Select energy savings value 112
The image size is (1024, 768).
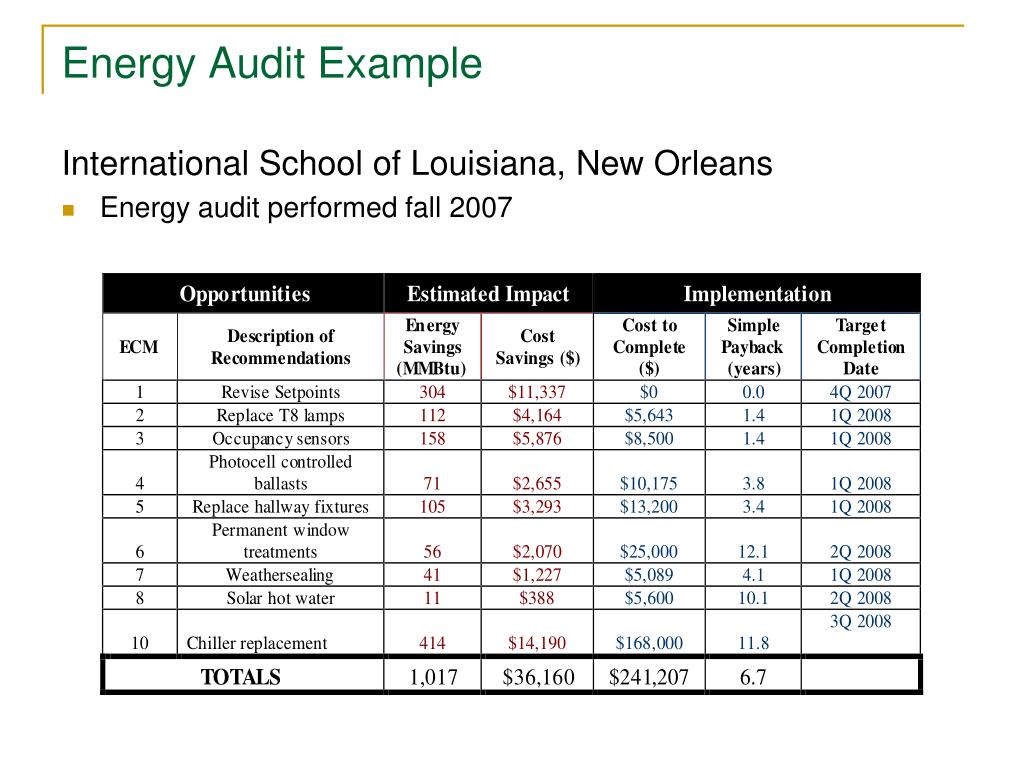click(x=432, y=415)
